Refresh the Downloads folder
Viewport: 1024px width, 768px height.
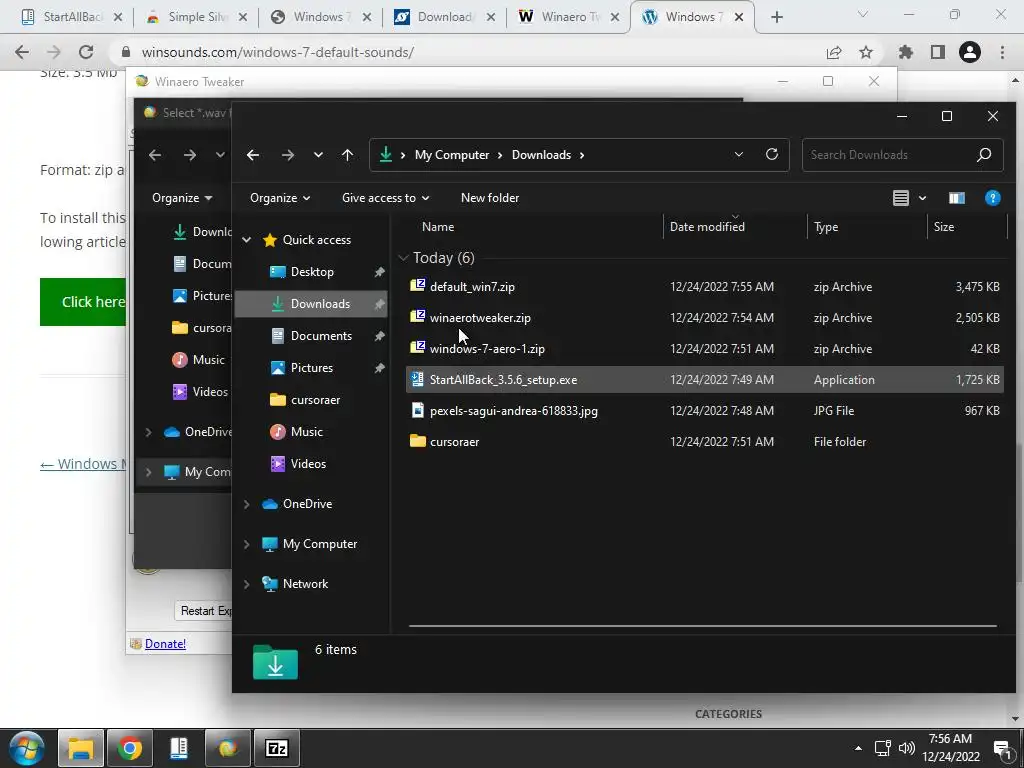click(772, 155)
